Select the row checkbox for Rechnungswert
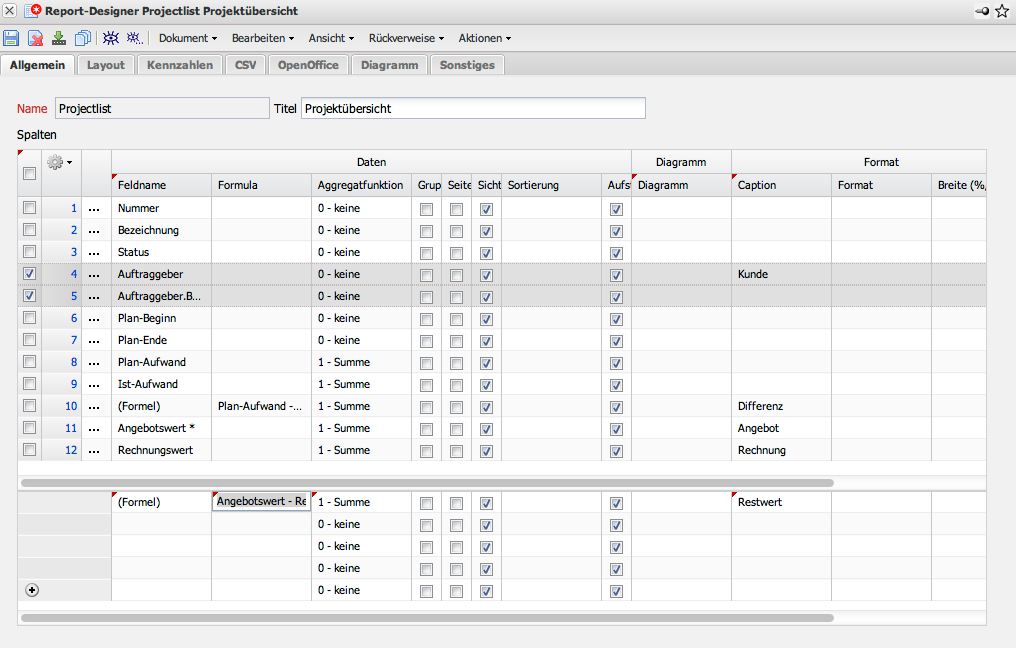The image size is (1016, 648). click(x=29, y=450)
